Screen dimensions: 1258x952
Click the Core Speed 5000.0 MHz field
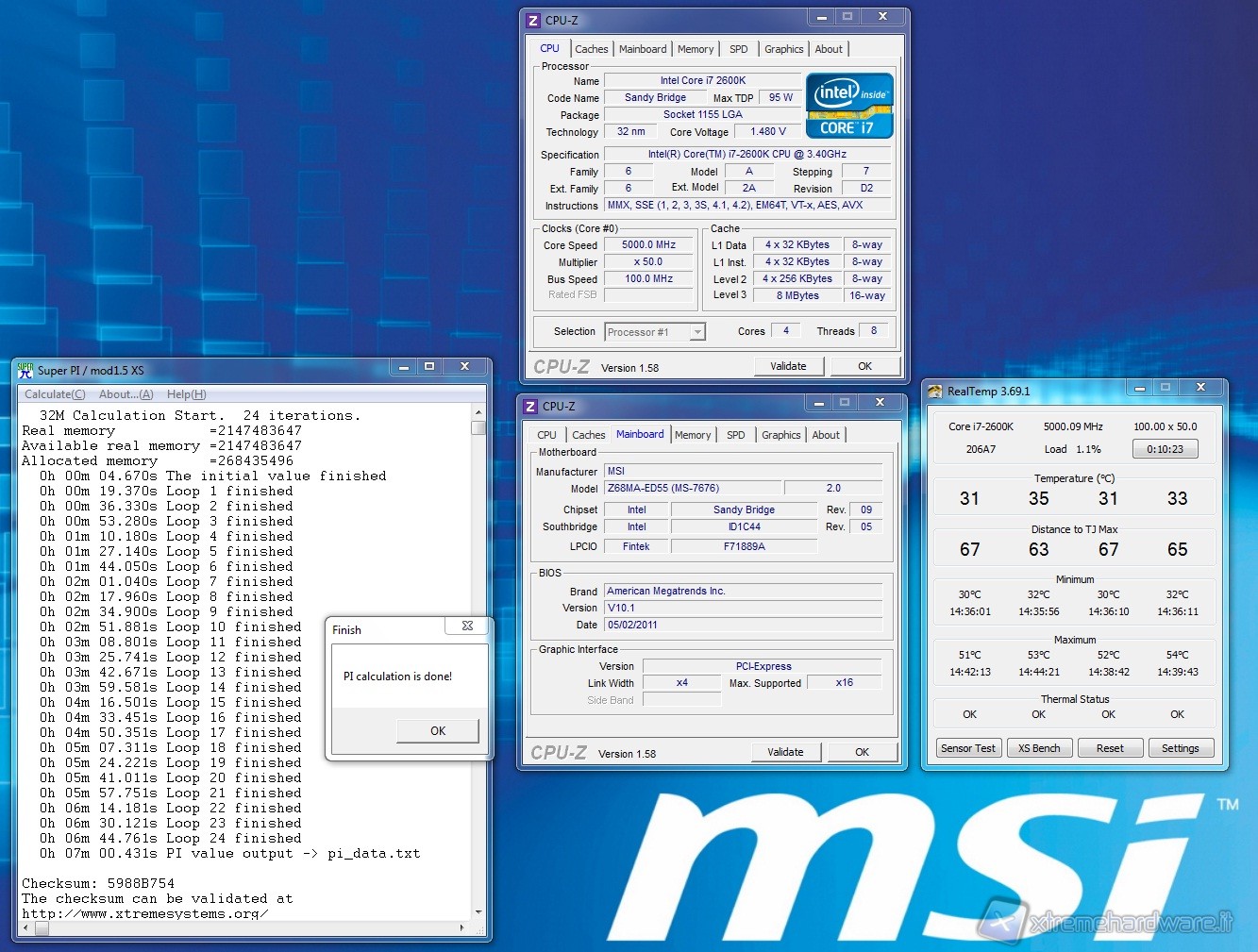click(648, 245)
